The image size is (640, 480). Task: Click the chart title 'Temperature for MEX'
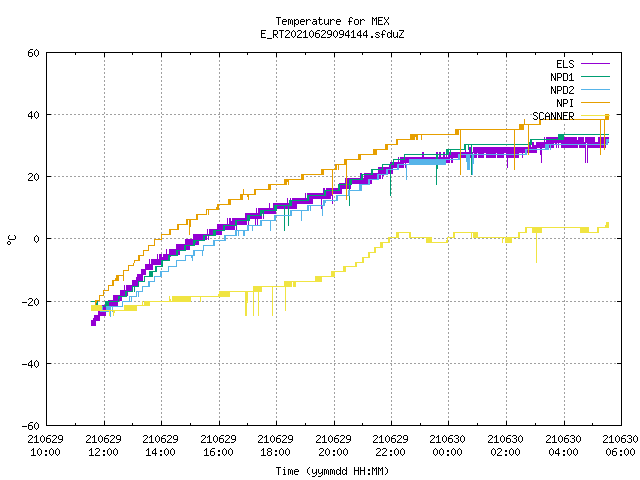click(332, 21)
